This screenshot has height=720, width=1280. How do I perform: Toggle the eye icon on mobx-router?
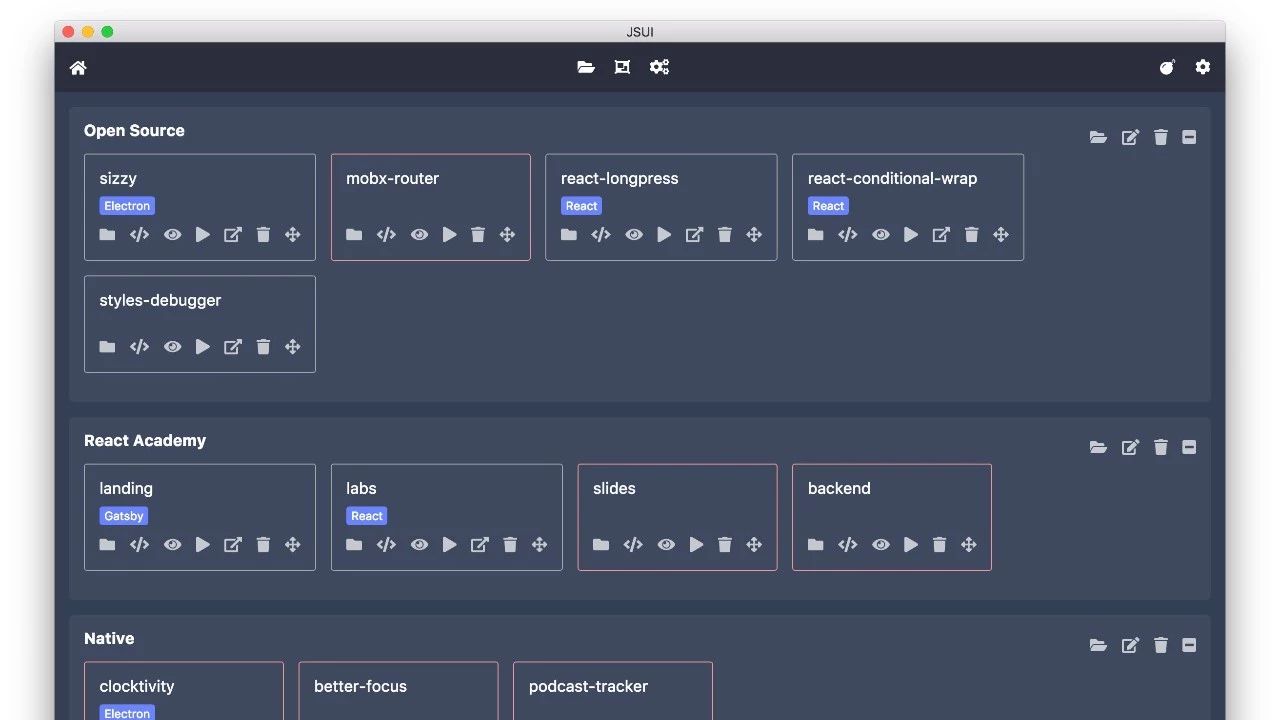coord(419,234)
